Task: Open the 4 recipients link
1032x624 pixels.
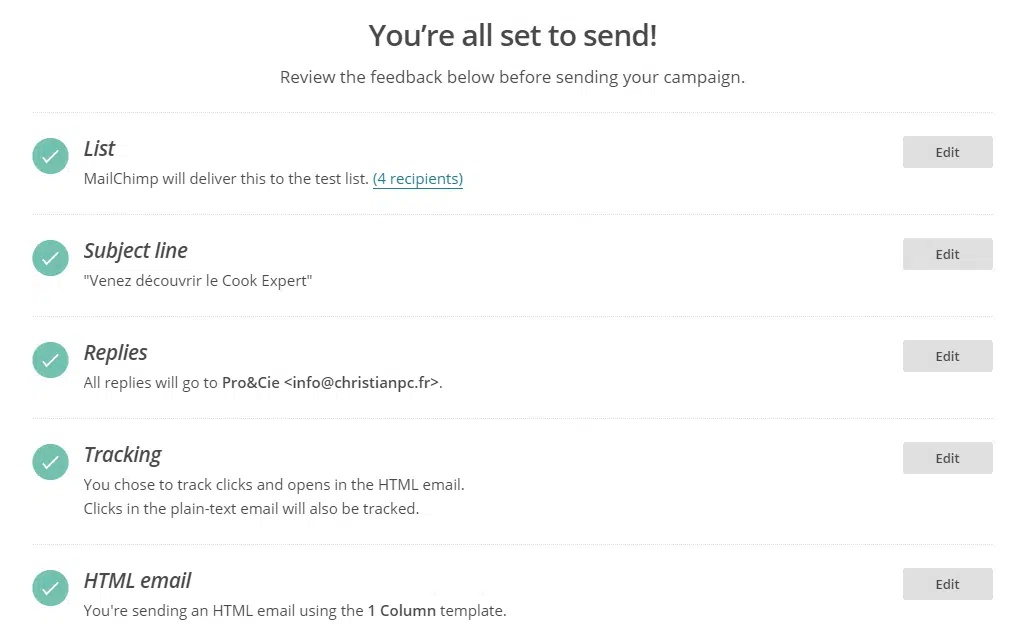Action: (x=417, y=179)
